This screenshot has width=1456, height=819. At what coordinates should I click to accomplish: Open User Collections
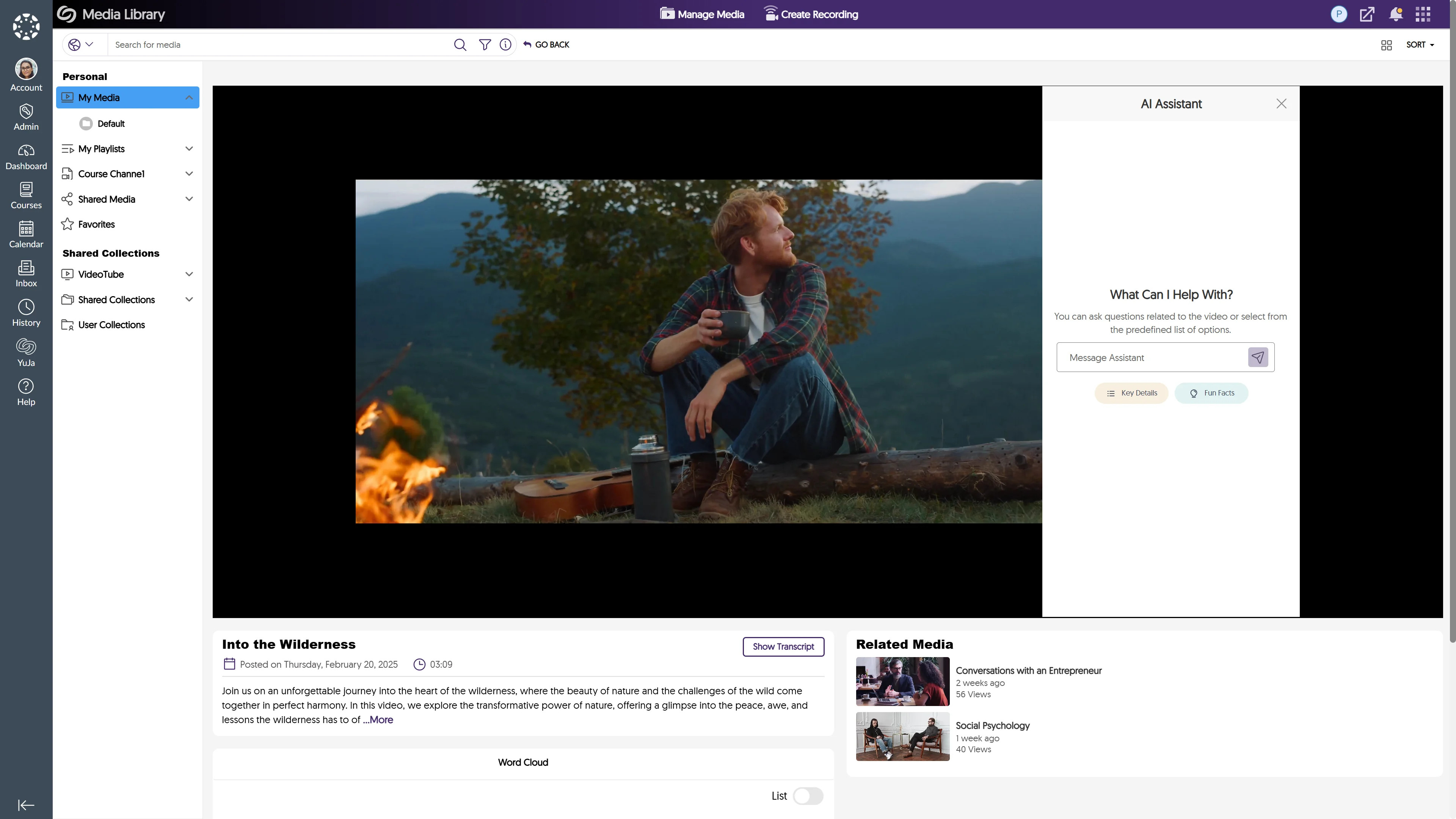103,325
